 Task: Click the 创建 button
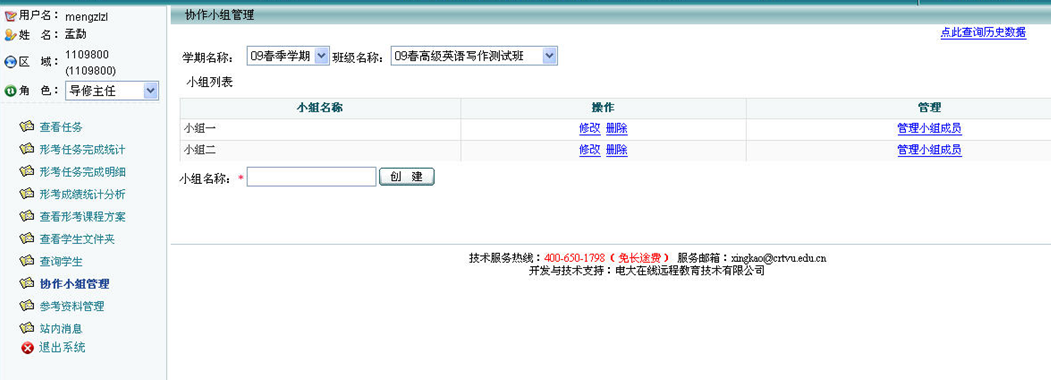[407, 177]
